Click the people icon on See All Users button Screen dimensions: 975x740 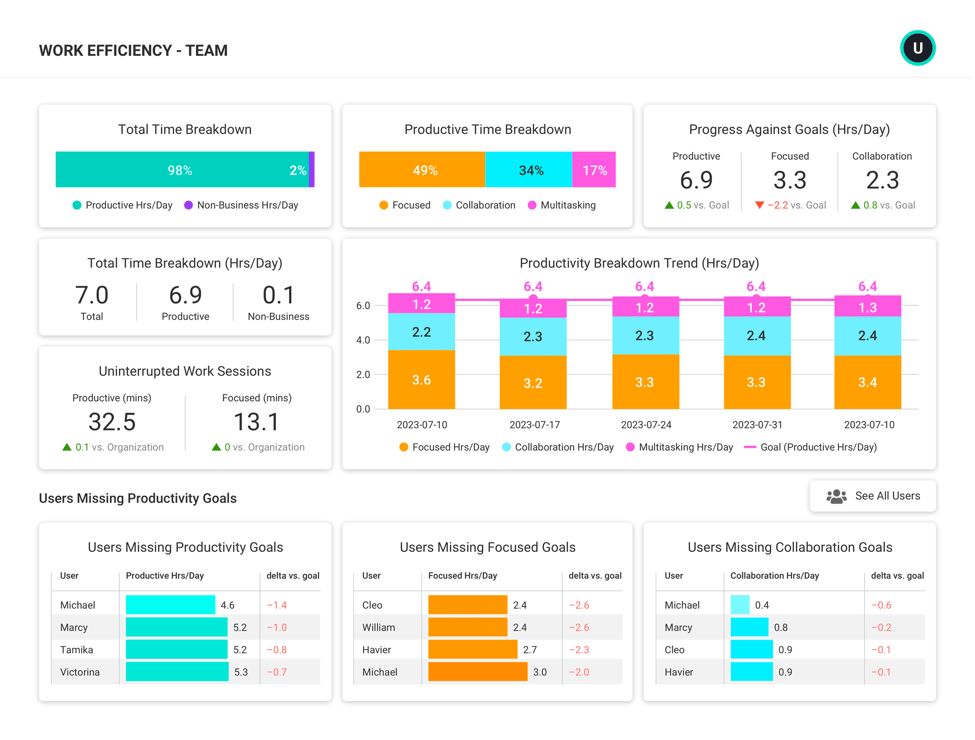(836, 496)
